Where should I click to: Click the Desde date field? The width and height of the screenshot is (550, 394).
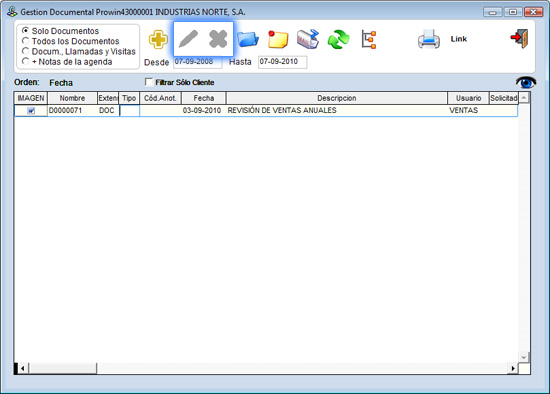click(197, 62)
